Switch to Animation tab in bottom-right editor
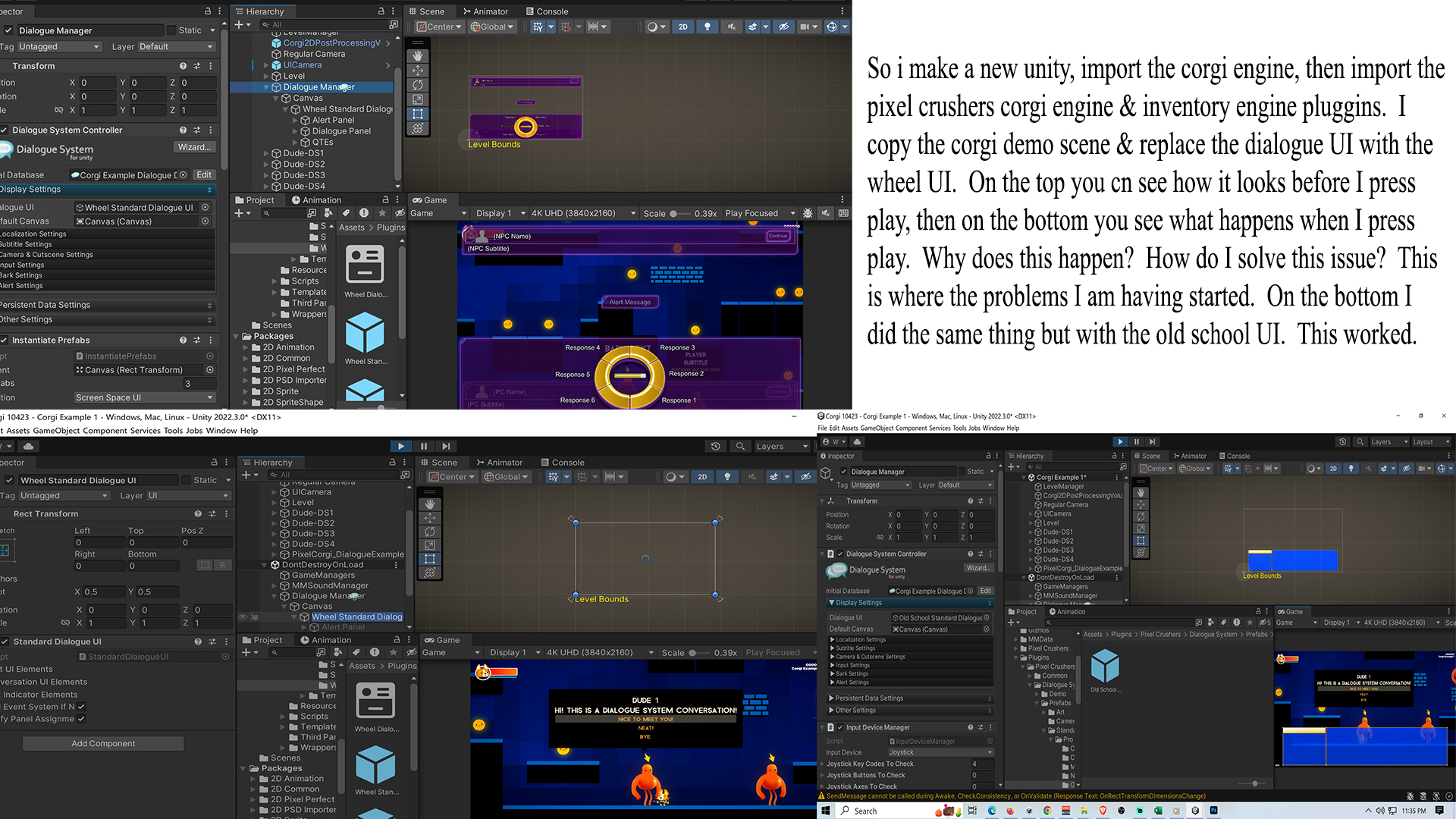The width and height of the screenshot is (1456, 819). tap(1065, 612)
